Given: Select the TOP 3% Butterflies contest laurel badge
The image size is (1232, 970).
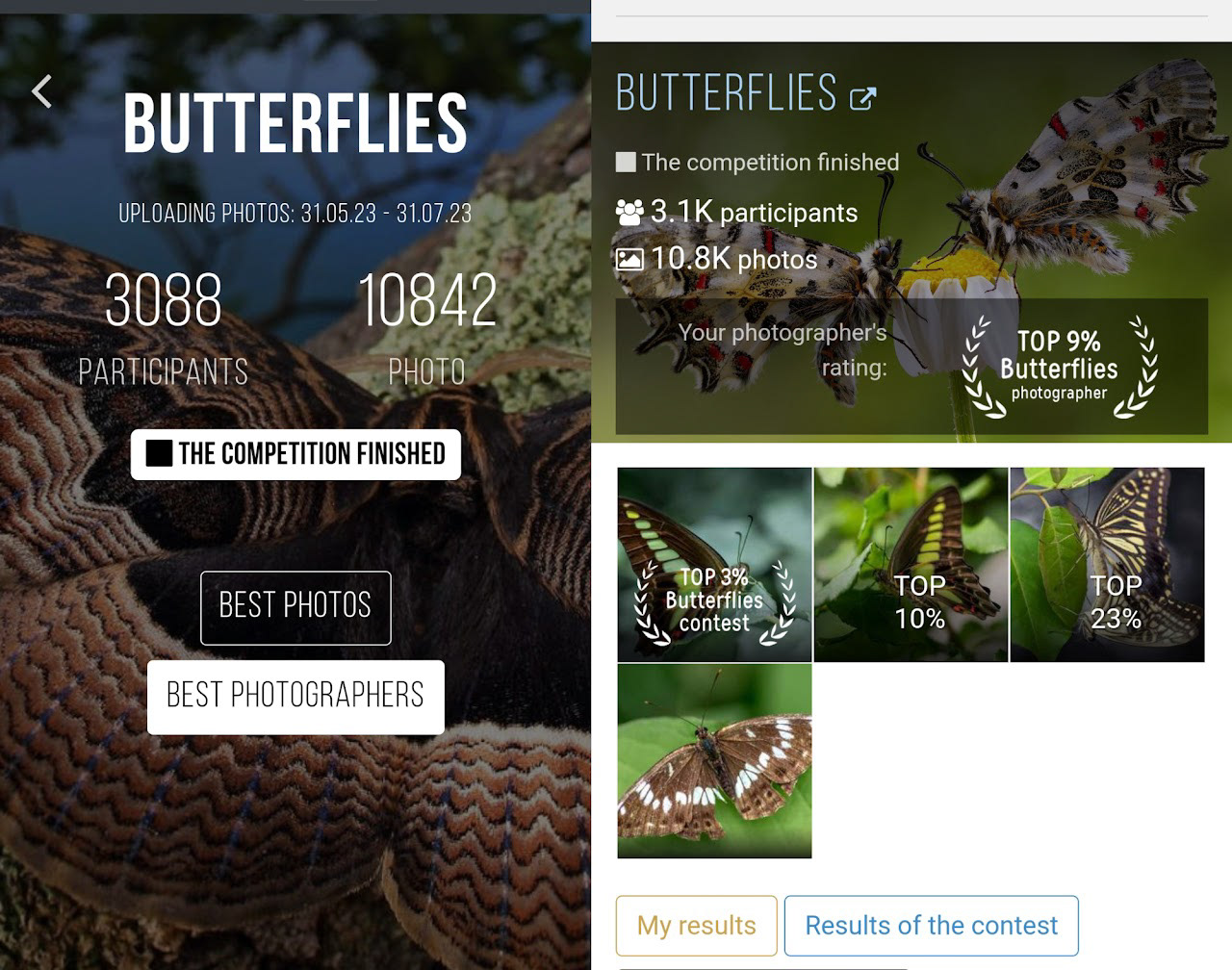Looking at the screenshot, I should pyautogui.click(x=713, y=600).
